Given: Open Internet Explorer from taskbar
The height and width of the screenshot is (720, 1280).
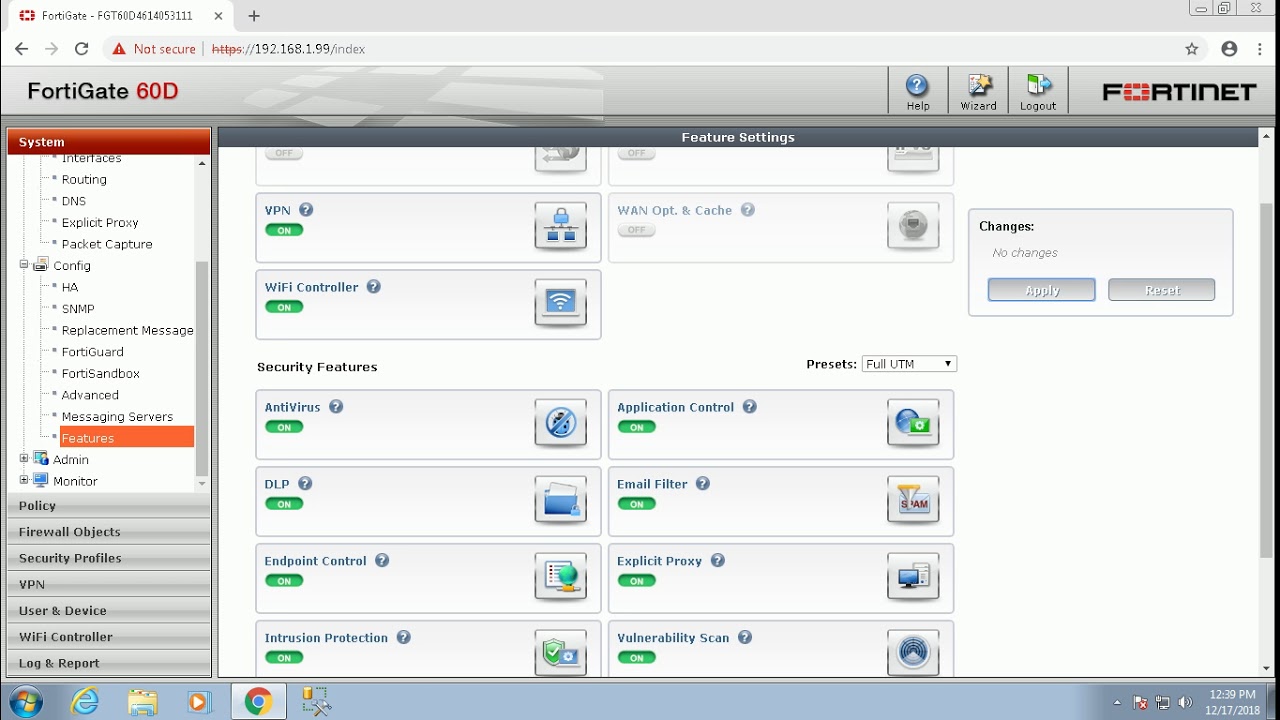Looking at the screenshot, I should 85,702.
